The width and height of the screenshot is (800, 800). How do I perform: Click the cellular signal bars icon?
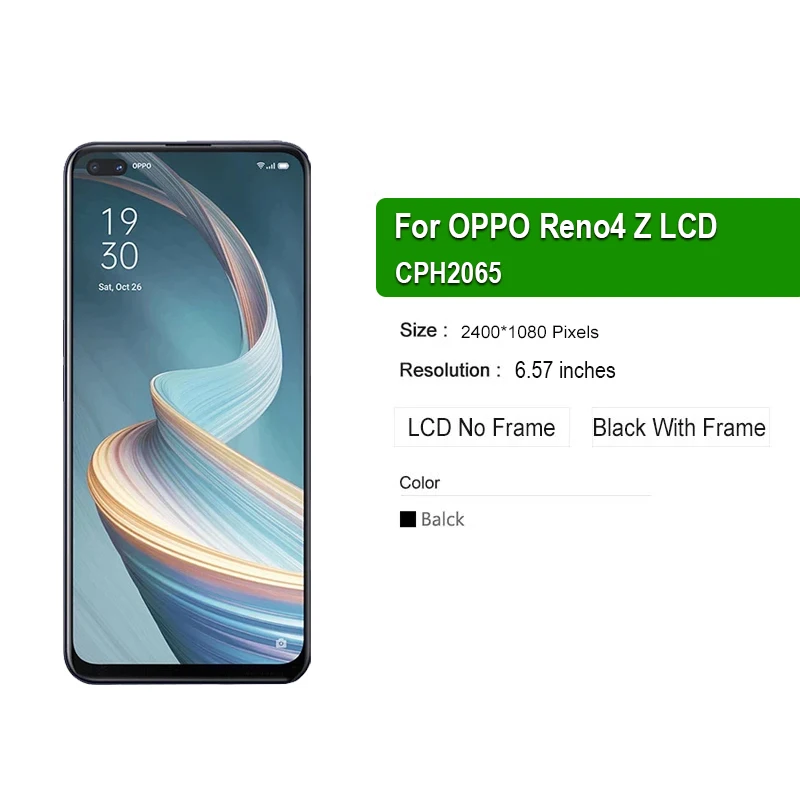coord(270,166)
